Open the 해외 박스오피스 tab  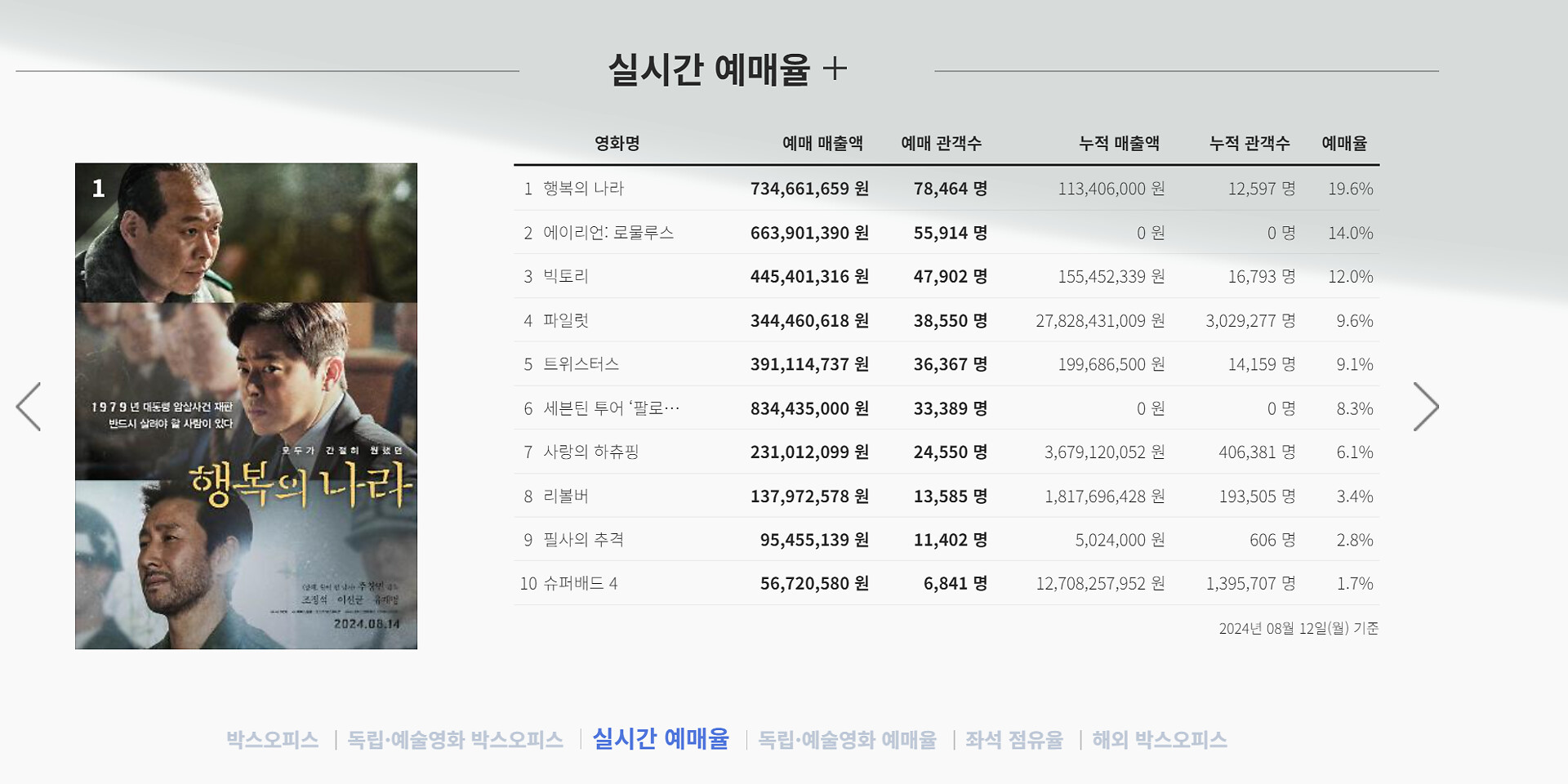click(x=1160, y=740)
